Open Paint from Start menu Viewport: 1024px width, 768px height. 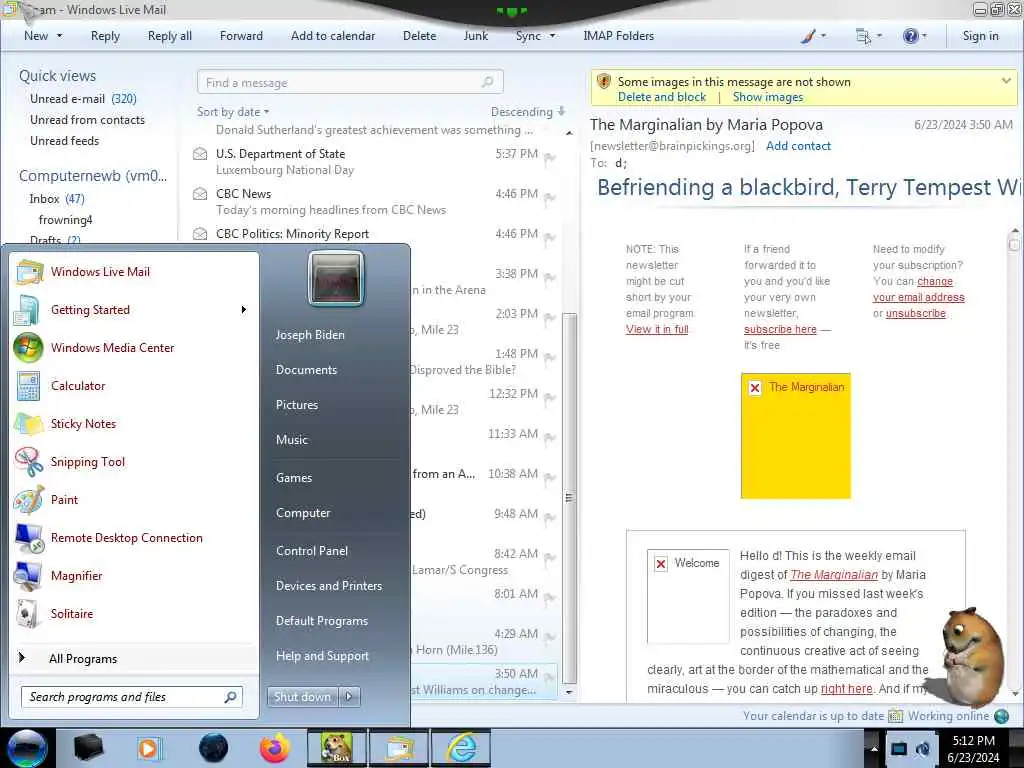(x=64, y=500)
